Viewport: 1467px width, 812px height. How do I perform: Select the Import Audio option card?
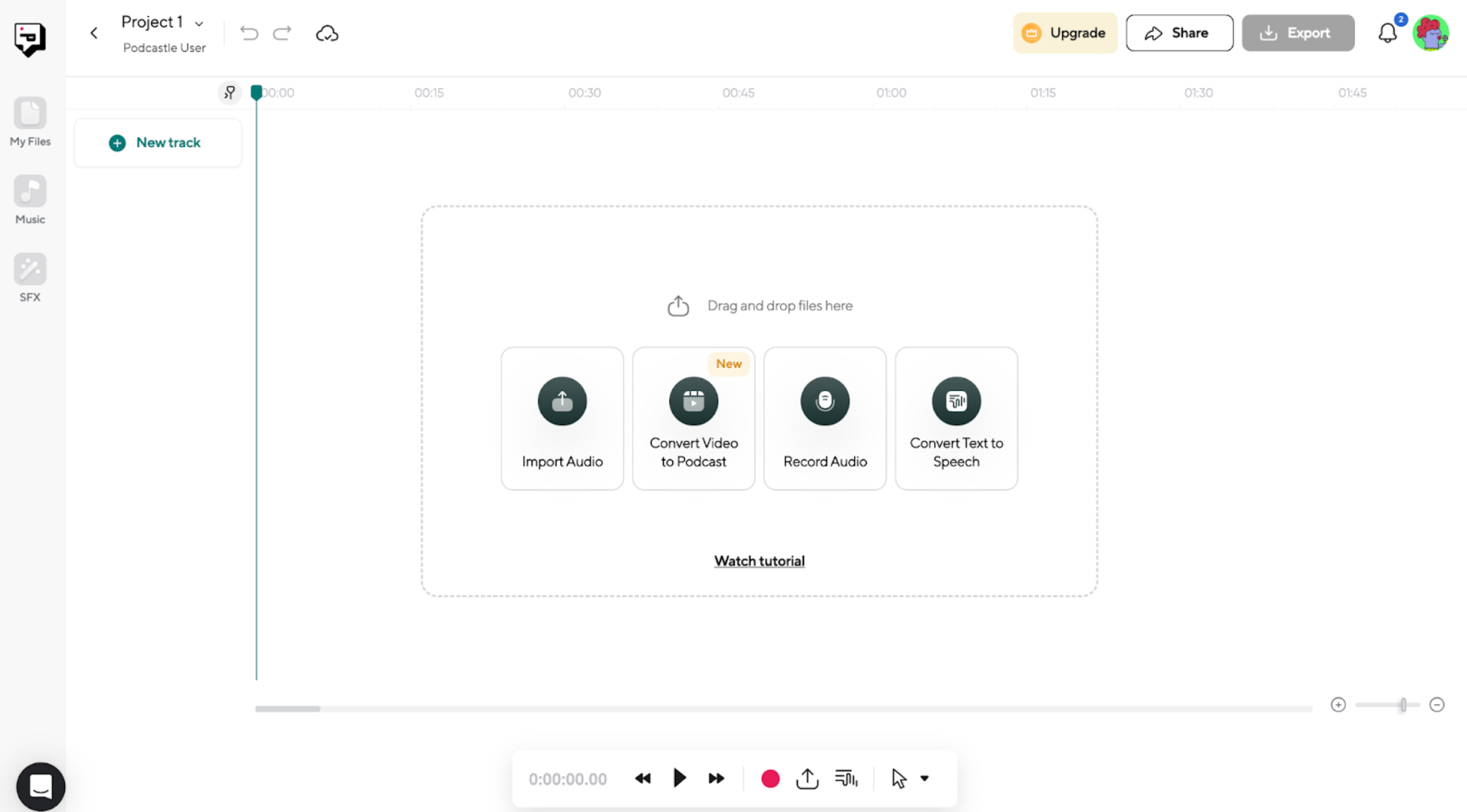pyautogui.click(x=562, y=418)
